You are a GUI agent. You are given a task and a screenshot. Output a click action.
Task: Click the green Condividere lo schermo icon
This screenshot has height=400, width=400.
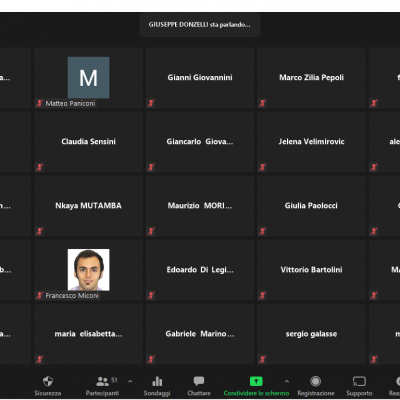pos(256,381)
